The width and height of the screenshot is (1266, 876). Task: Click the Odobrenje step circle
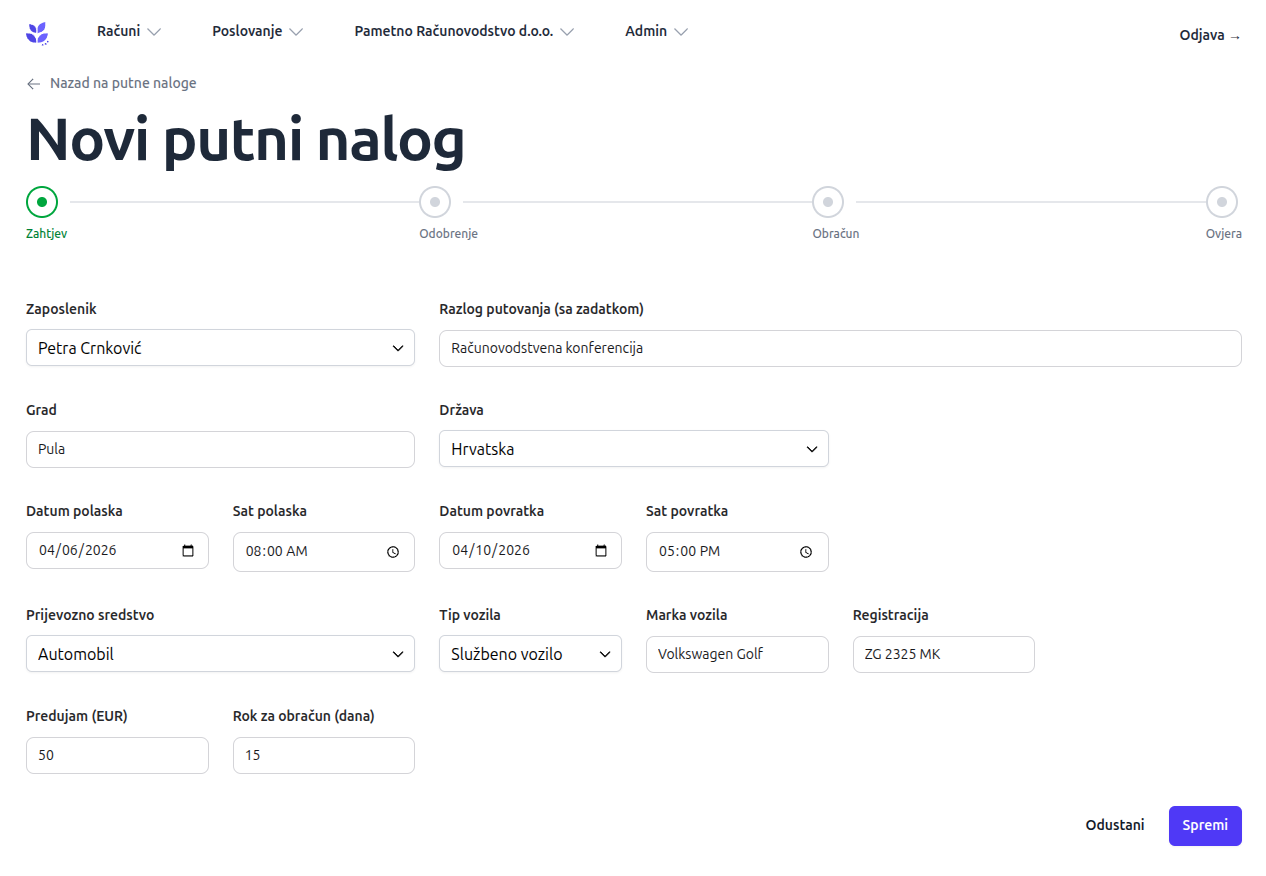click(435, 202)
